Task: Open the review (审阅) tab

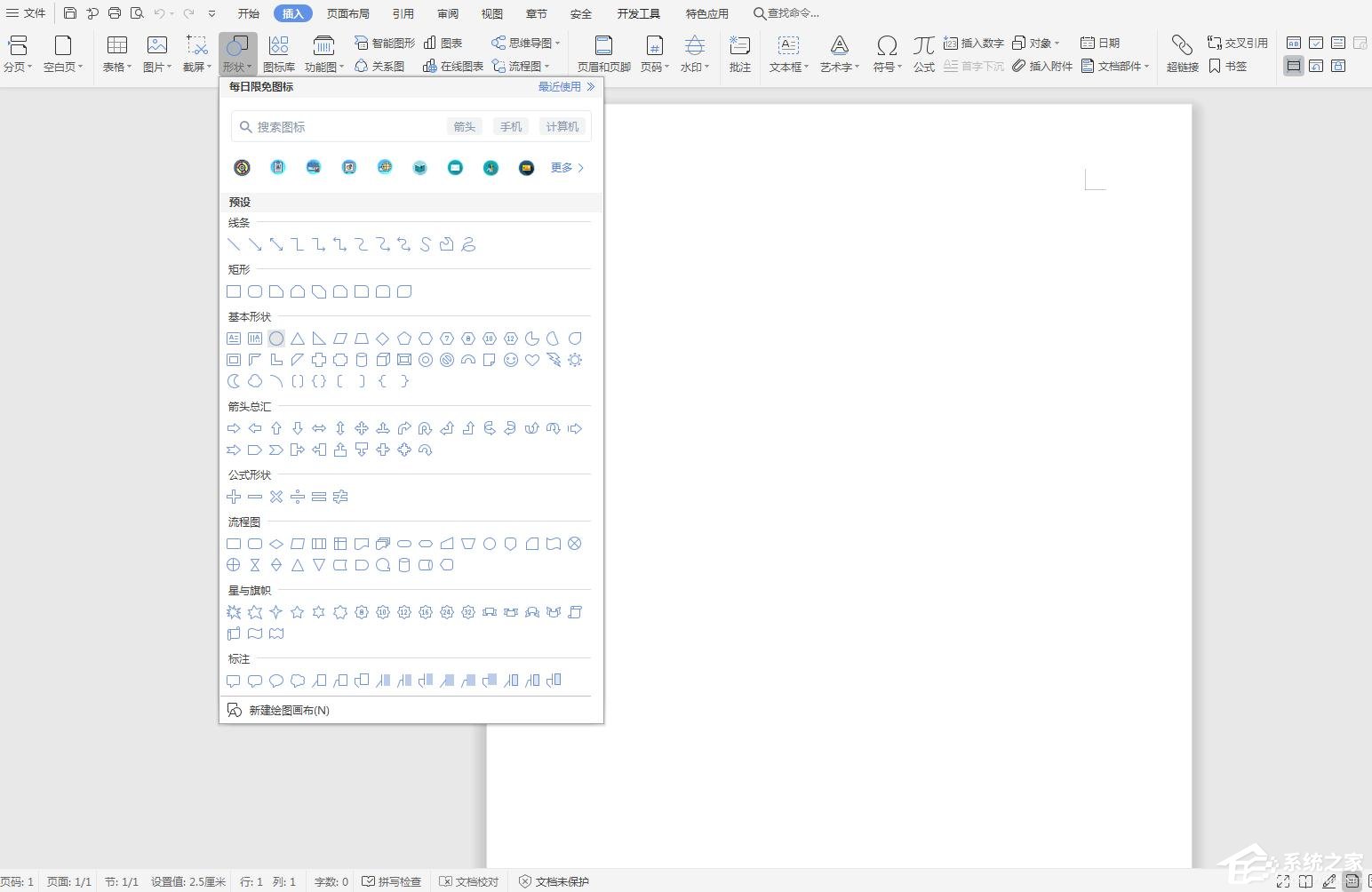Action: [448, 13]
